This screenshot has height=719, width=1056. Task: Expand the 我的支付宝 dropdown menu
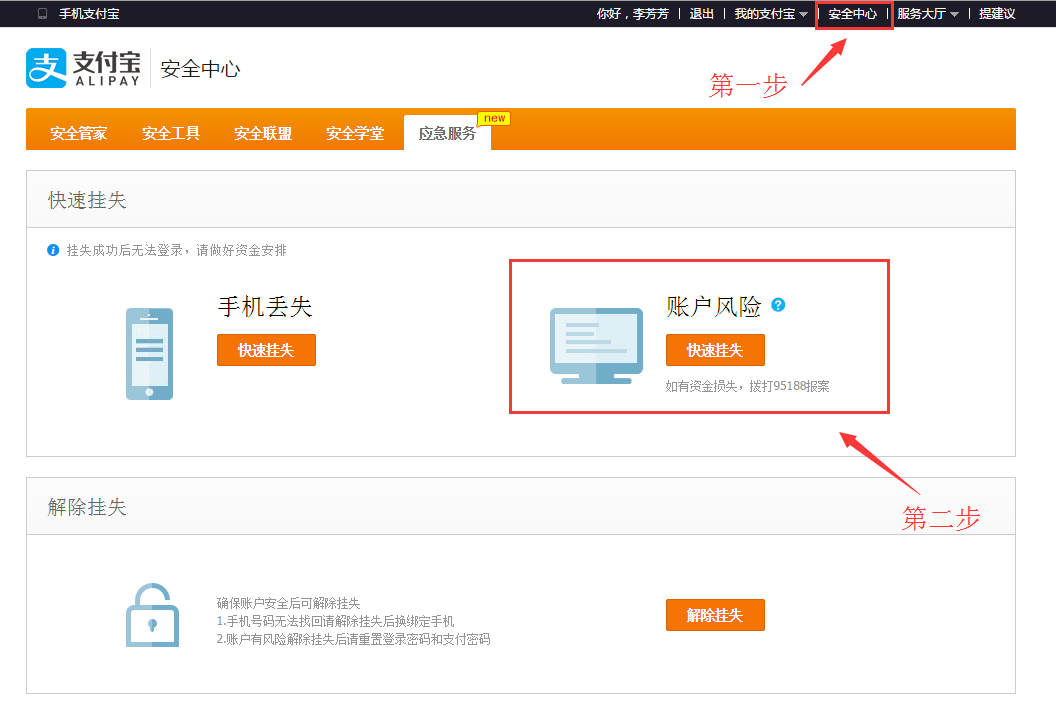tap(771, 14)
